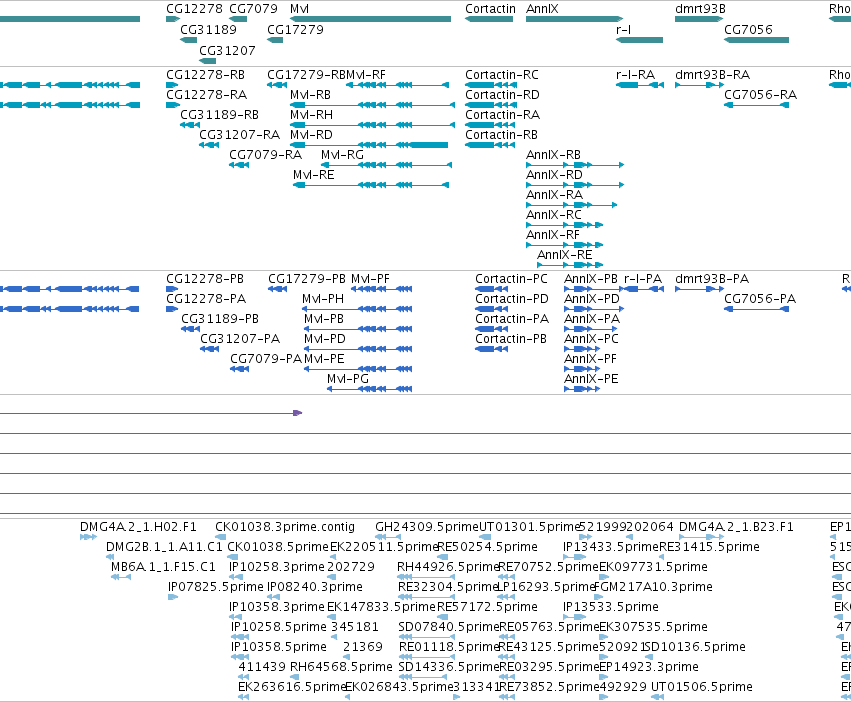Select protein CG7056-PA

point(756,309)
